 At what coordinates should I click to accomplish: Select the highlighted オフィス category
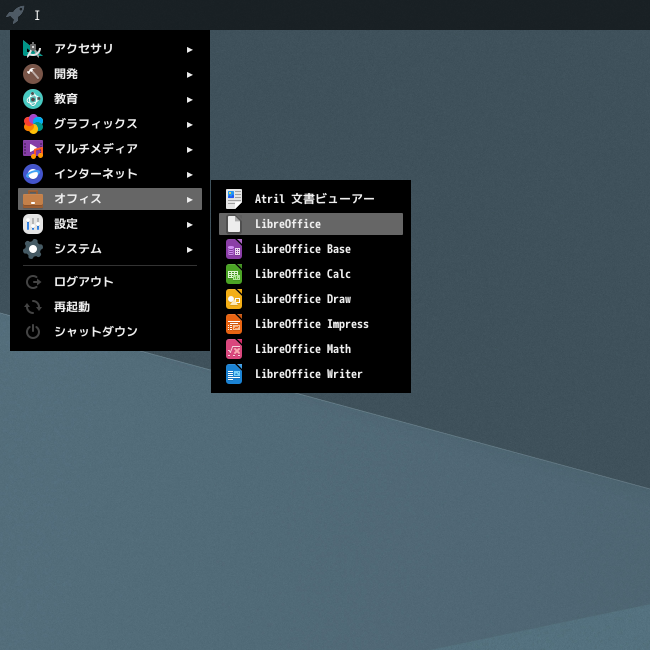coord(110,199)
